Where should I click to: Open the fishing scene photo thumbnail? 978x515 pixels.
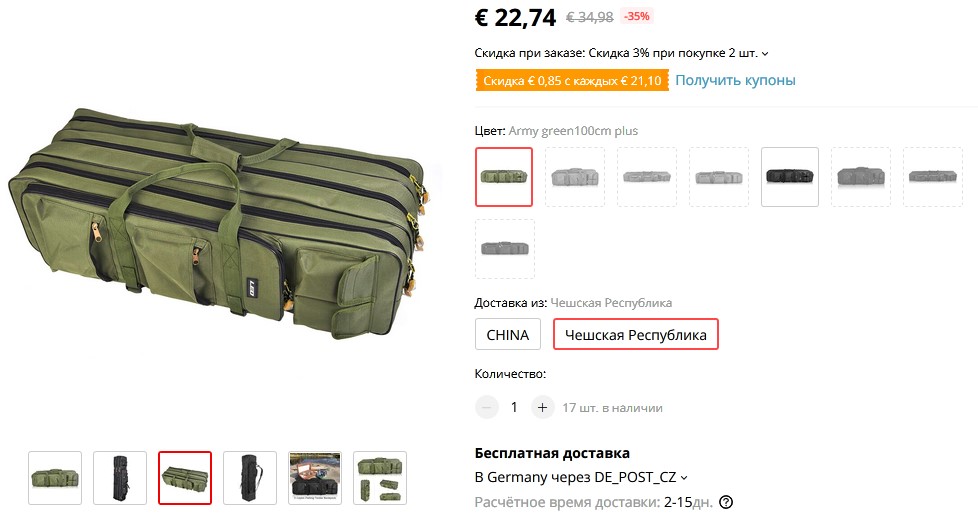315,478
